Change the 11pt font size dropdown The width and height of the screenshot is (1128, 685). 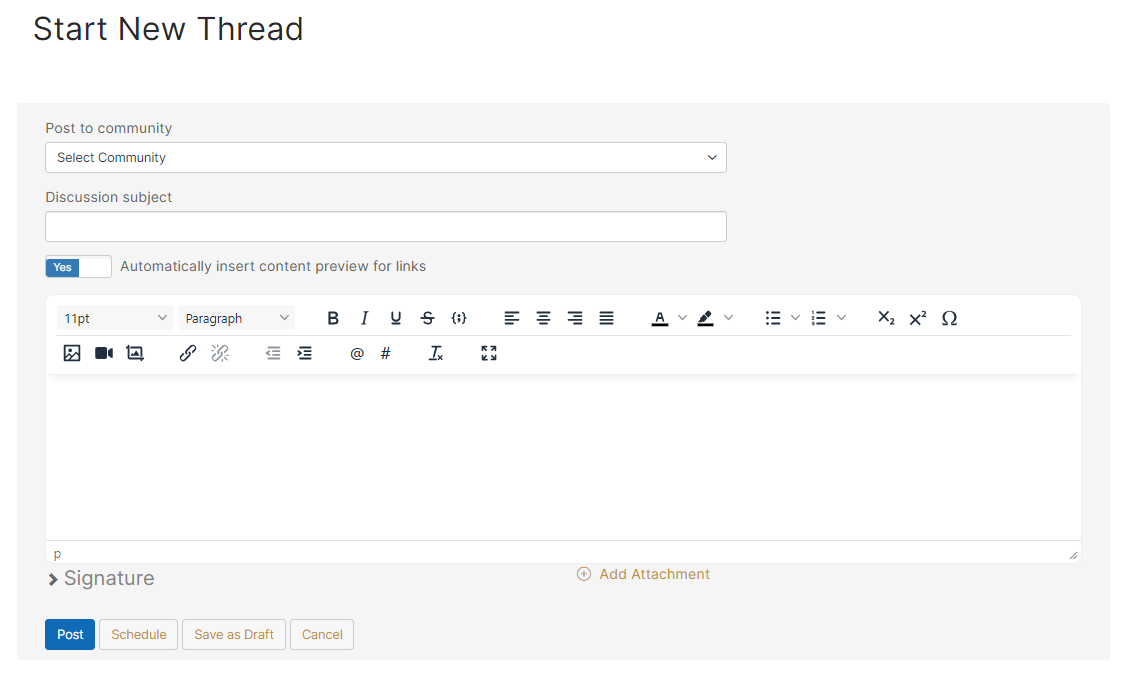pyautogui.click(x=115, y=318)
